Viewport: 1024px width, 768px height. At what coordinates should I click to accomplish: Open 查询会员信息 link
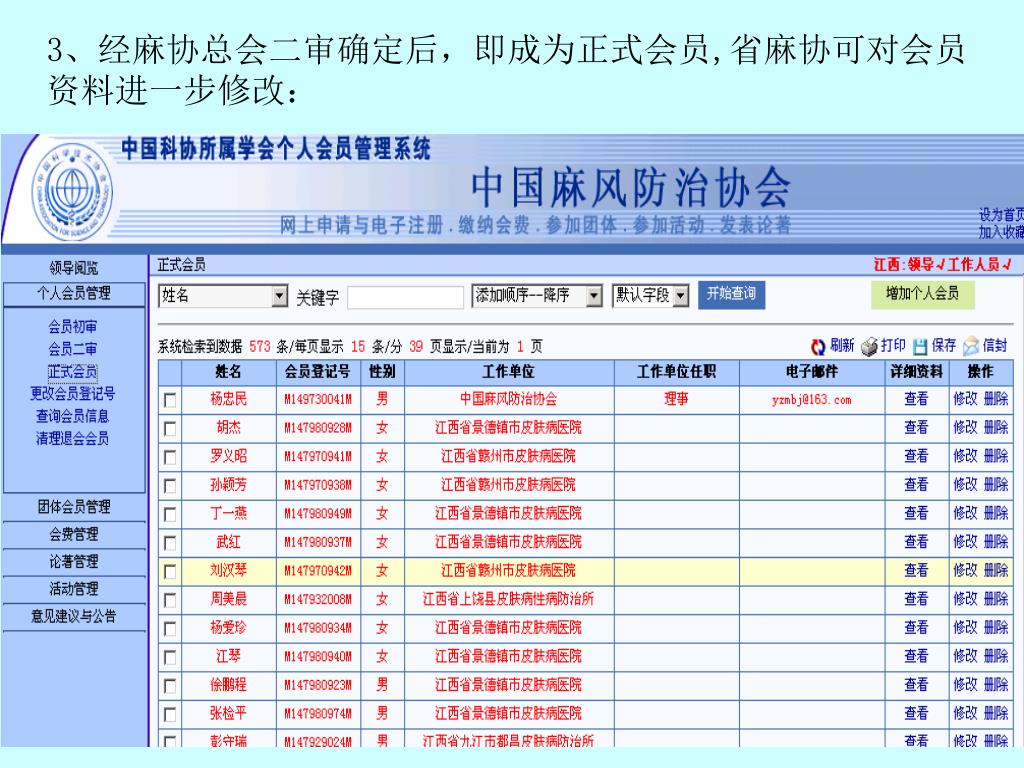coord(72,416)
